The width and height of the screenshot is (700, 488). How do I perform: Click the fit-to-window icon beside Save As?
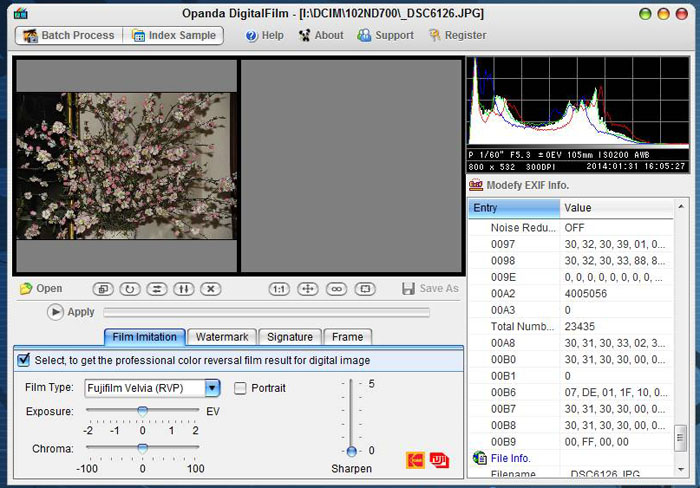coord(365,289)
